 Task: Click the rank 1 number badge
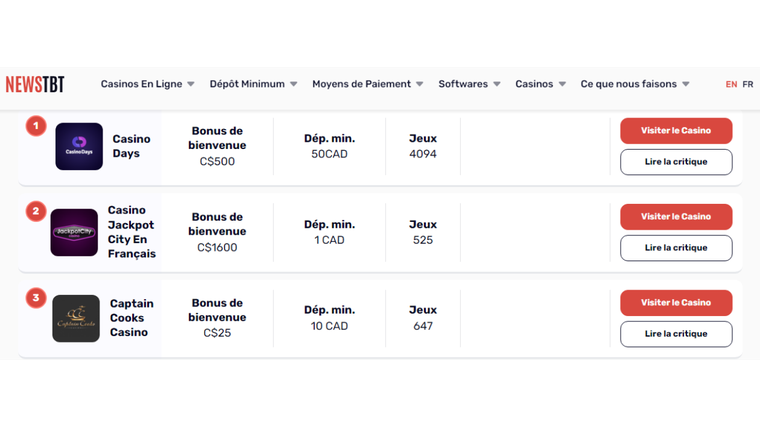tap(35, 125)
